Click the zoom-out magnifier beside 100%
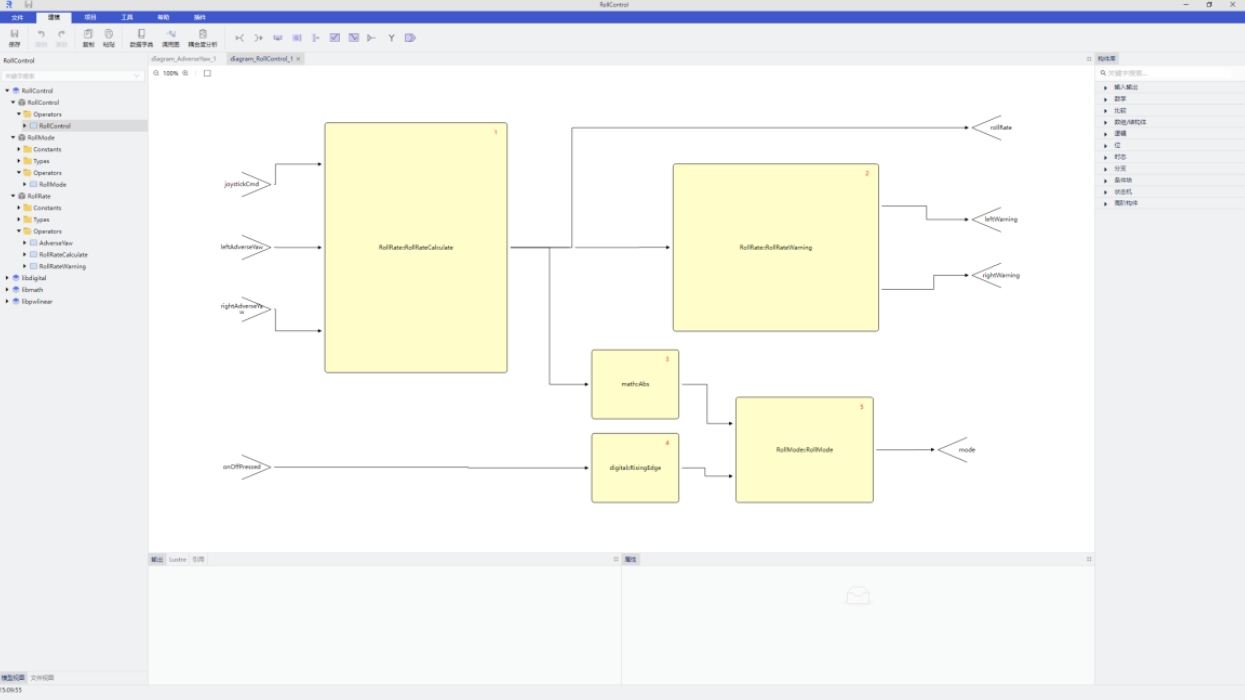The width and height of the screenshot is (1245, 700). [156, 73]
